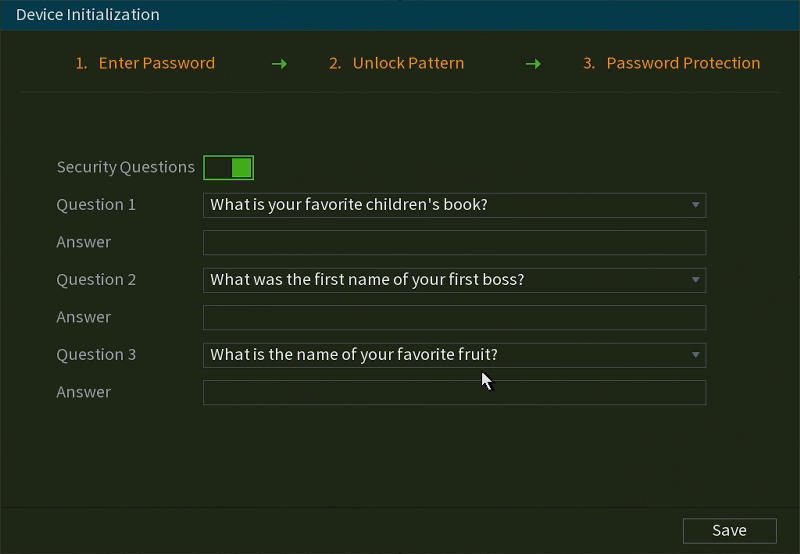This screenshot has width=800, height=554.
Task: Focus the Question 2 Answer field
Action: click(x=454, y=317)
